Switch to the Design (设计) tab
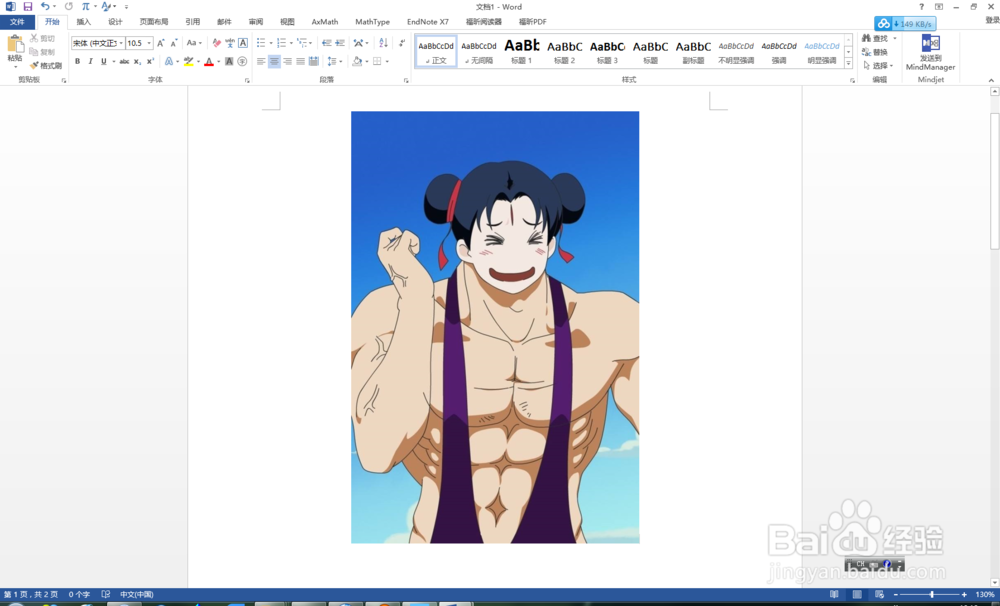The width and height of the screenshot is (1000, 606). (115, 22)
